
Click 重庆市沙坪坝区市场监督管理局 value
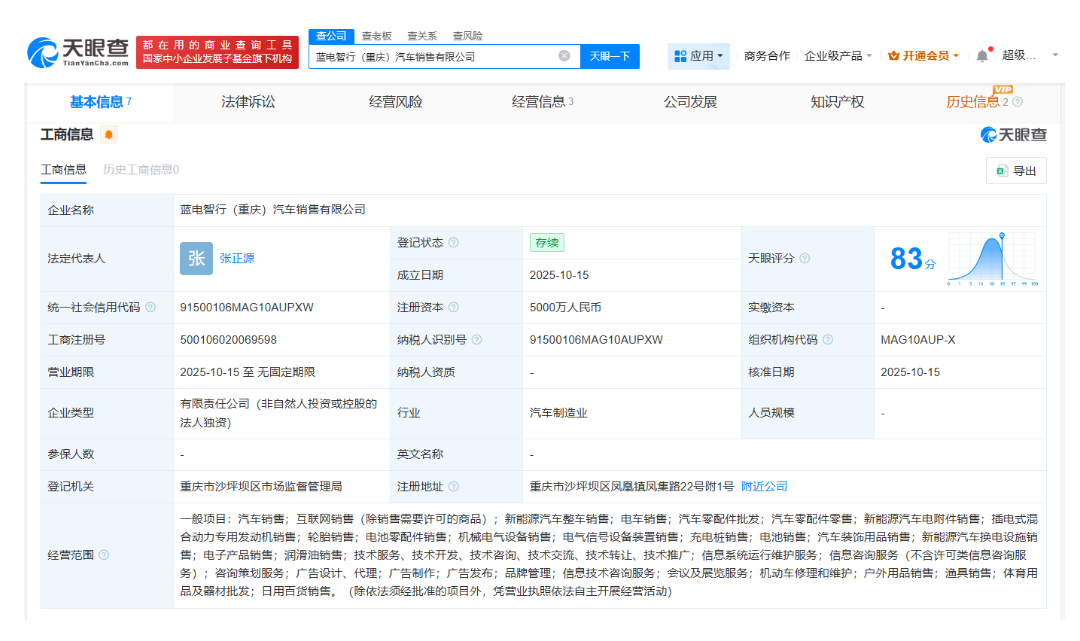tap(261, 487)
